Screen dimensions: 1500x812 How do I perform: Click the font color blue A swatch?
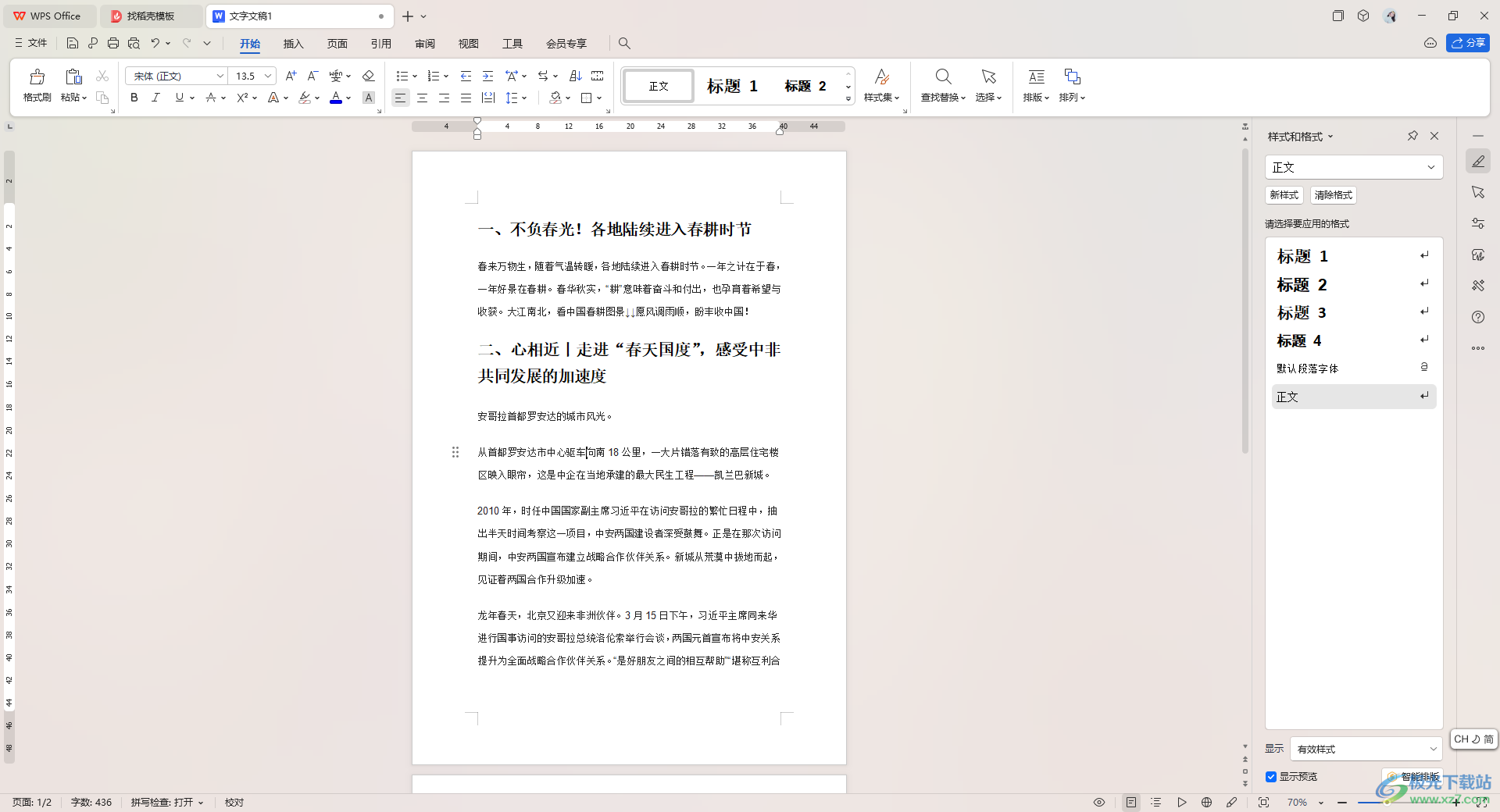(336, 98)
